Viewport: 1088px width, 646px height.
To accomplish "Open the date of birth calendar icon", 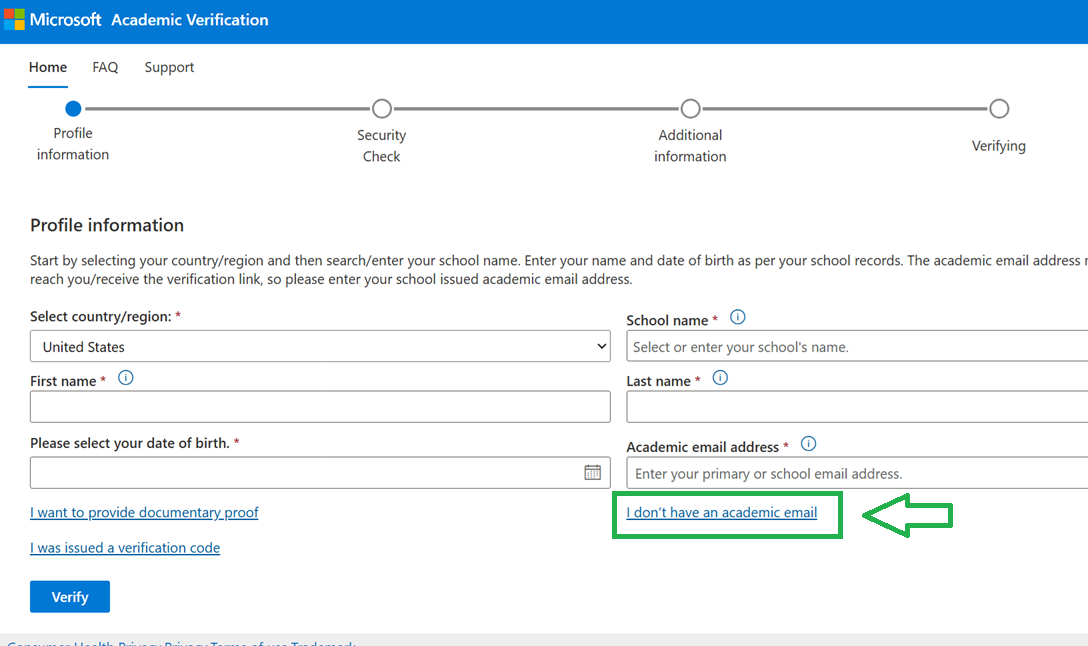I will point(593,472).
